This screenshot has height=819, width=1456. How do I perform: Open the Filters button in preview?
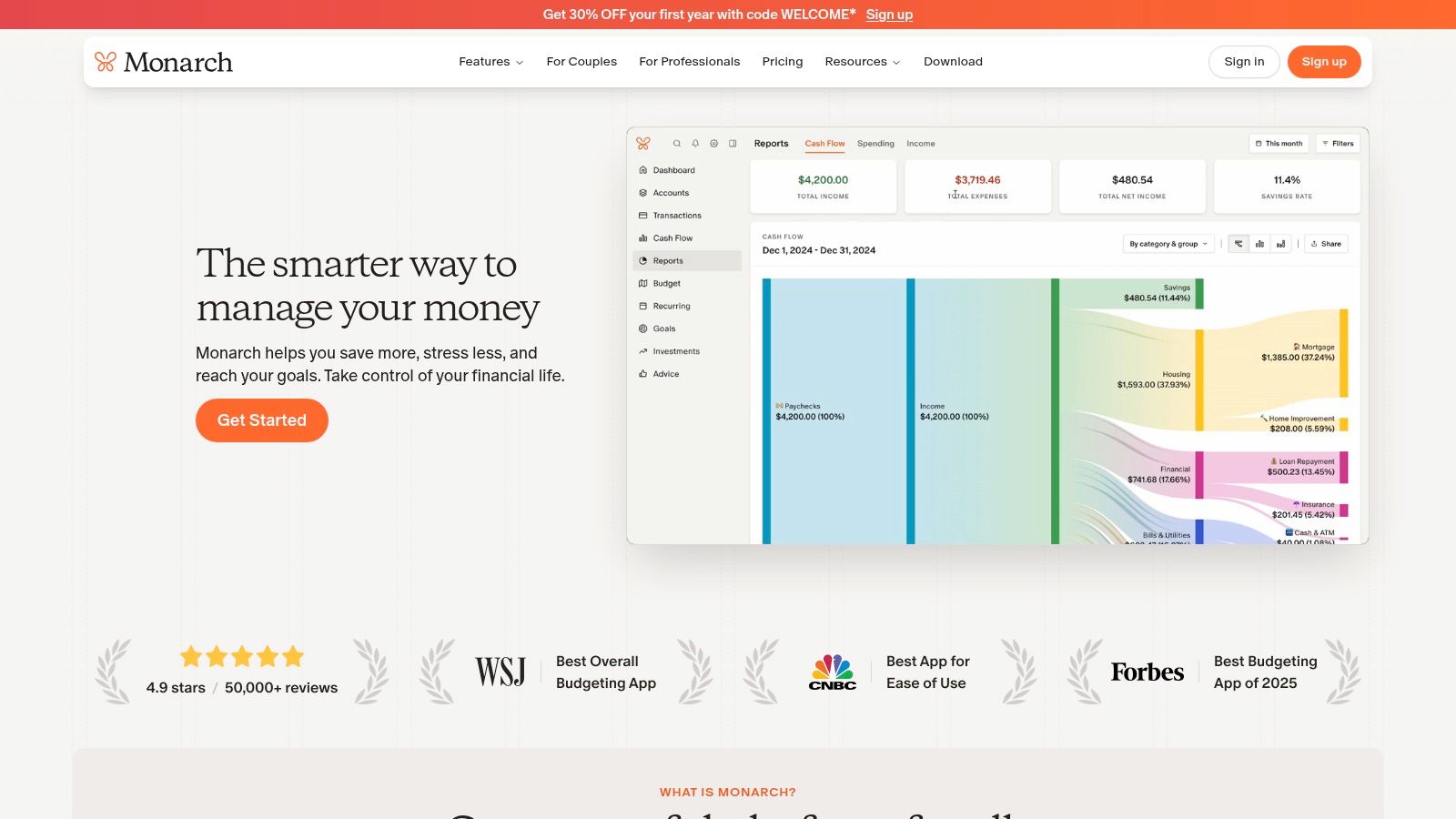click(1338, 144)
